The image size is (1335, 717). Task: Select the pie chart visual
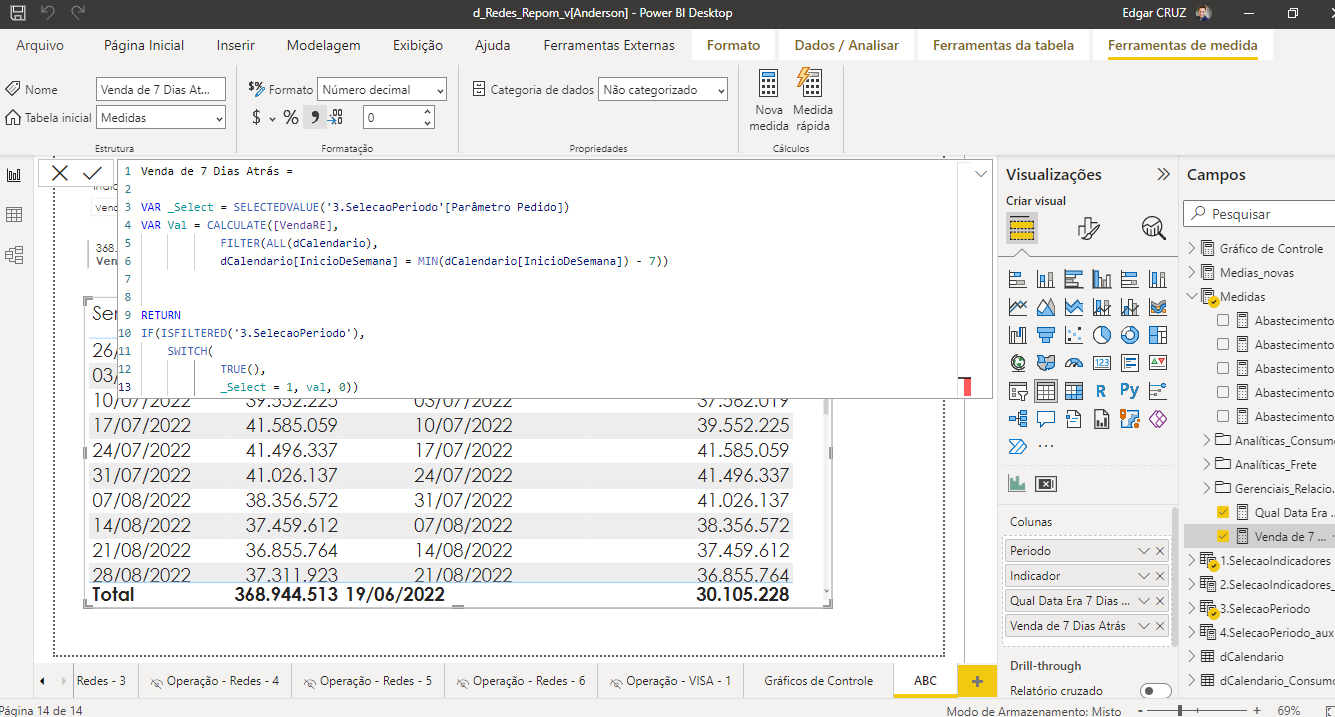[1102, 335]
